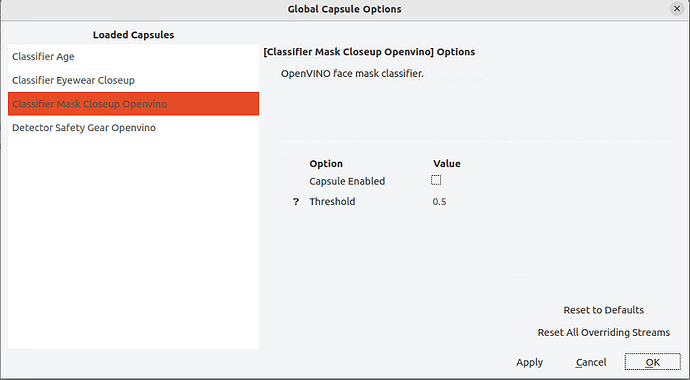Viewport: 690px width, 380px height.
Task: Click the Threshold option label
Action: coord(332,201)
